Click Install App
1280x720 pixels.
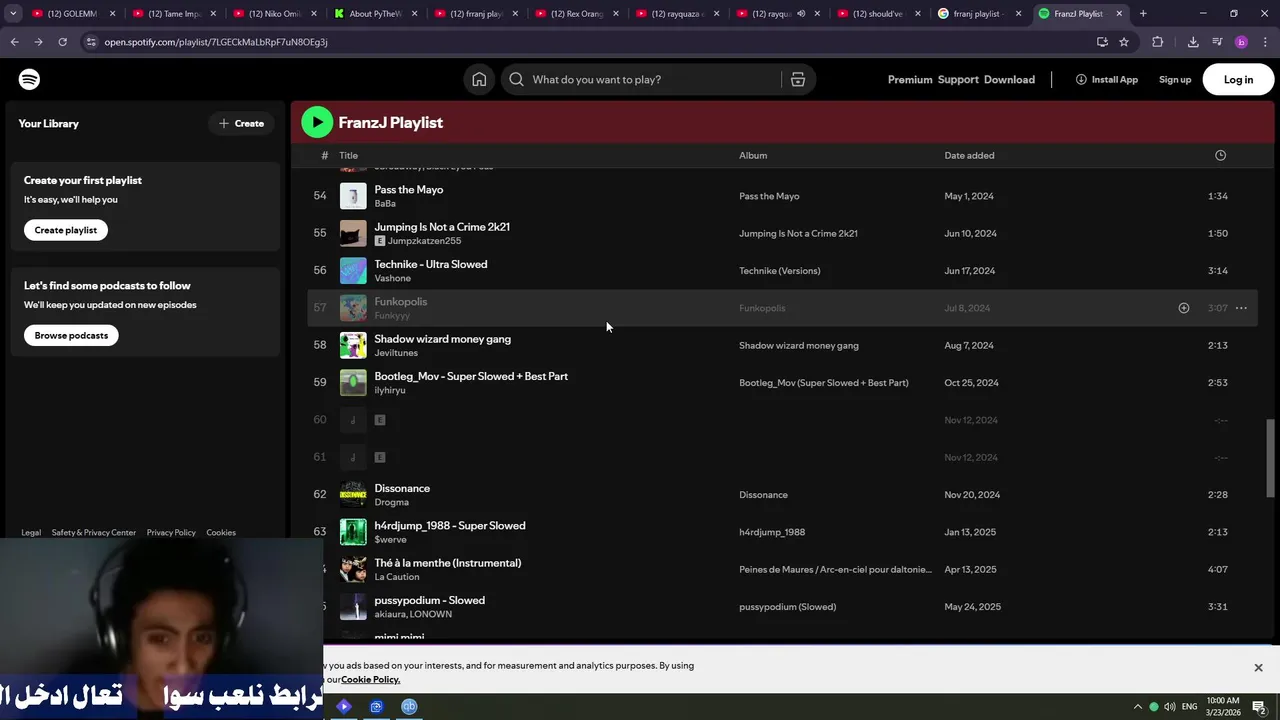1106,79
